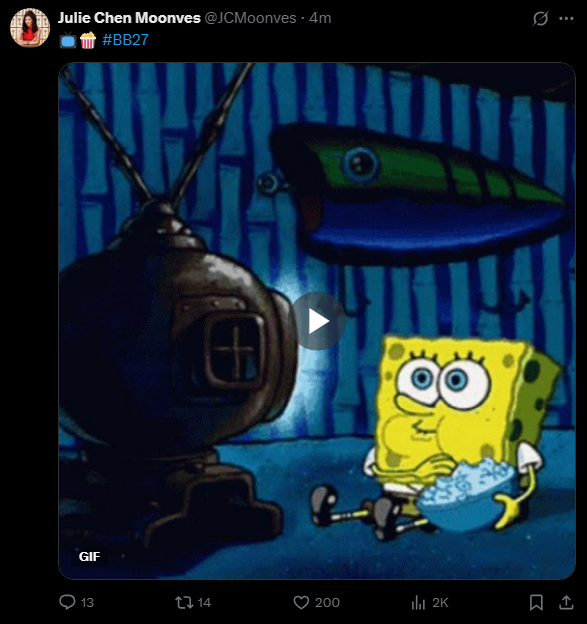Open the post via the 4m timestamp
This screenshot has height=624, width=587.
click(320, 18)
